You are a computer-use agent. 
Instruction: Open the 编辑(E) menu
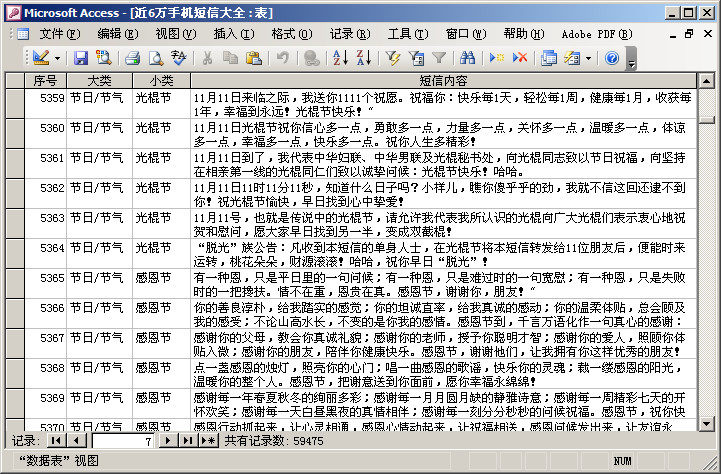pyautogui.click(x=118, y=34)
